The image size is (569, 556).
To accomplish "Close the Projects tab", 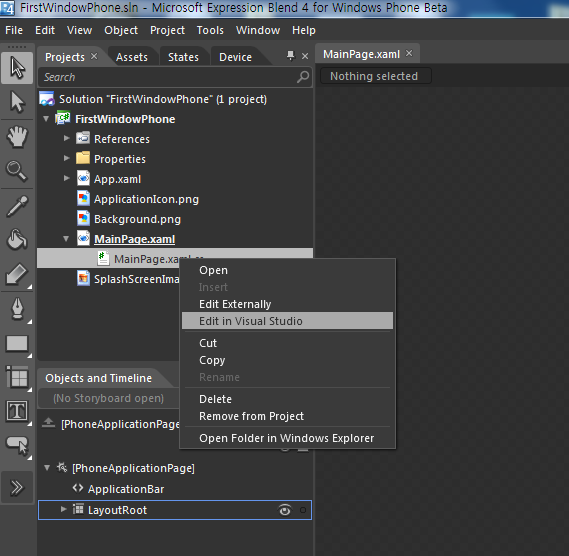I will (94, 56).
